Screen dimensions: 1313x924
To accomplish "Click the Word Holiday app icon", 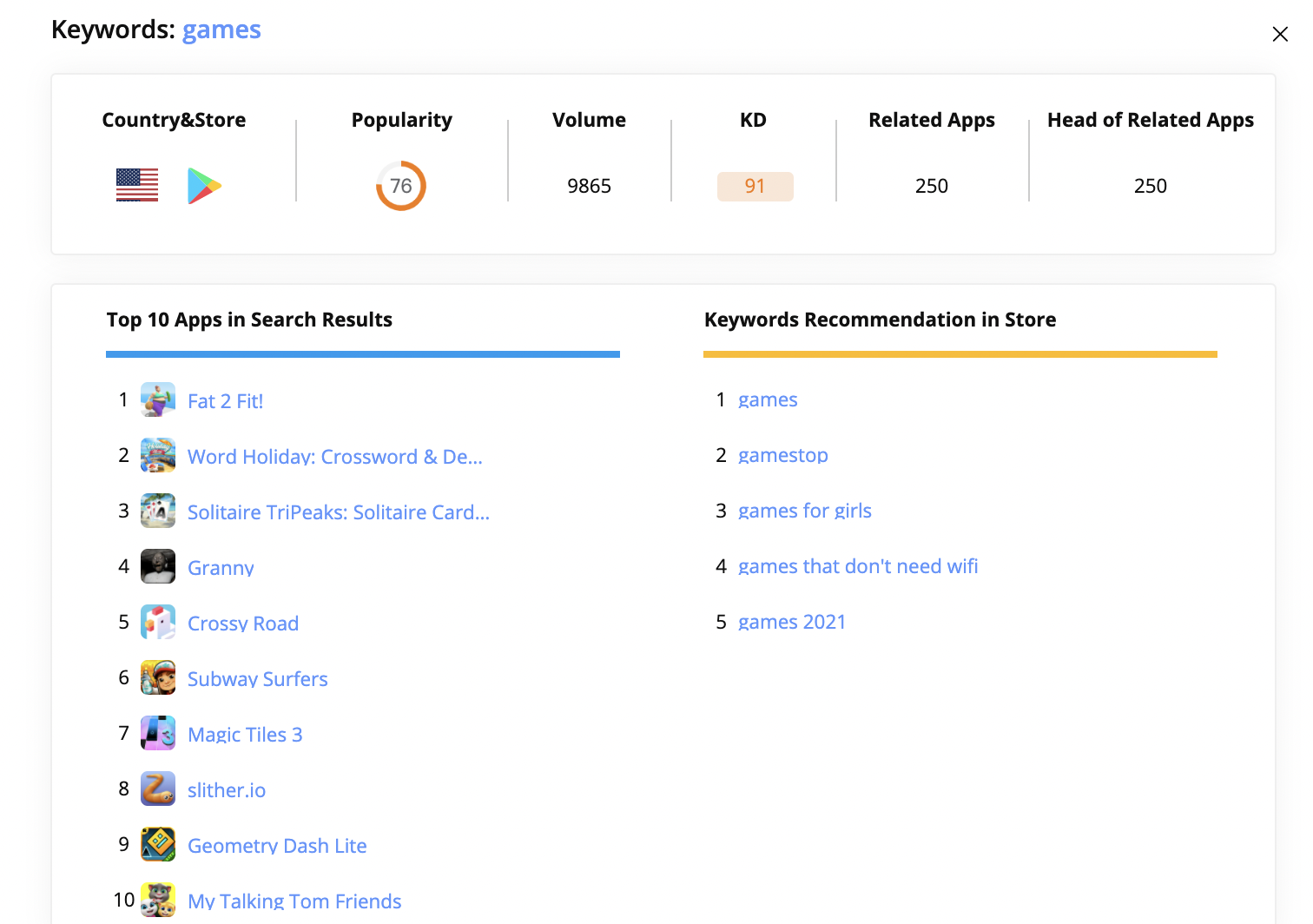I will (x=158, y=455).
